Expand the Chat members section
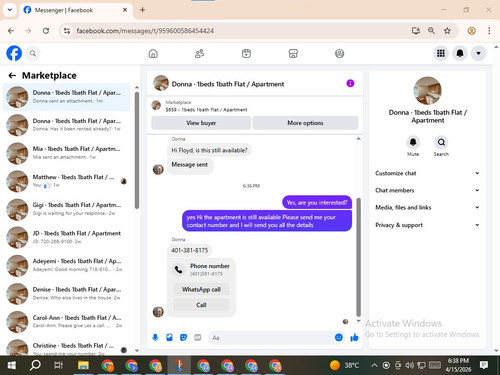 [427, 190]
